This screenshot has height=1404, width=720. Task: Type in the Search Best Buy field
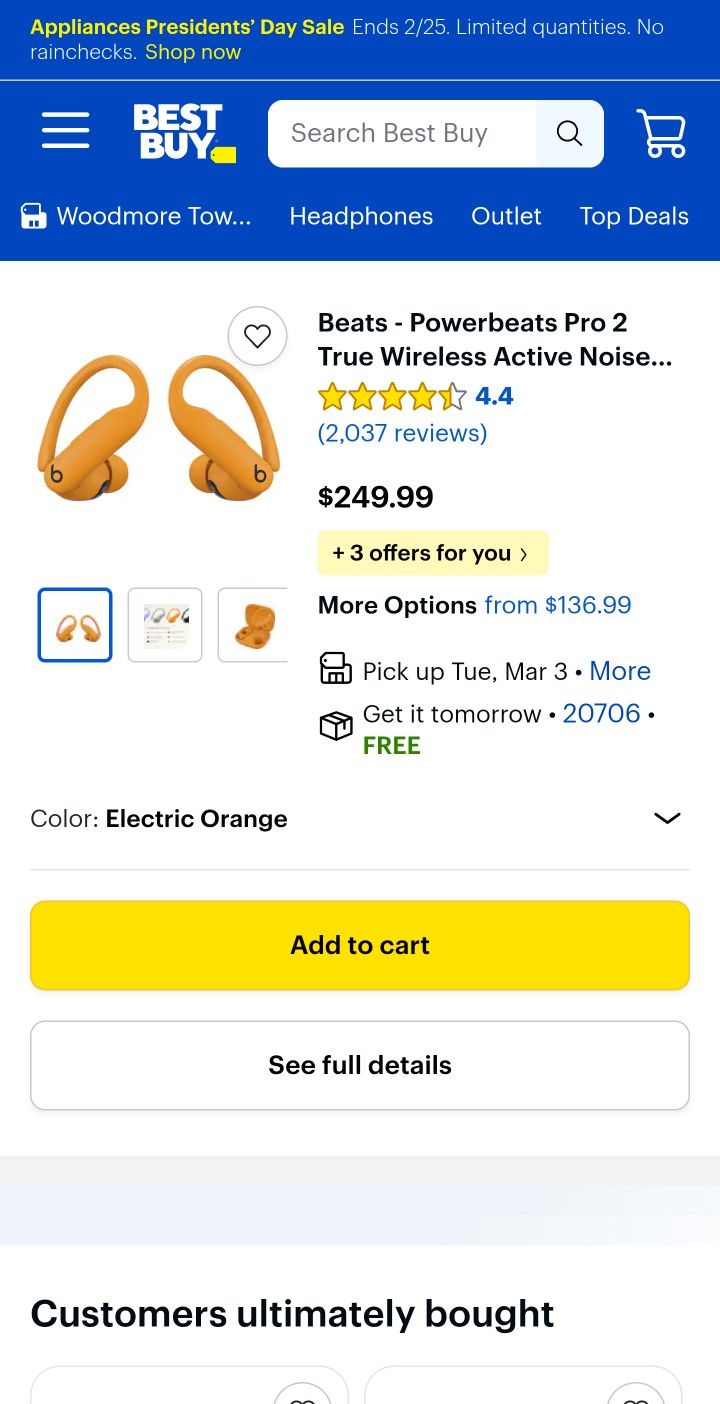[x=400, y=133]
